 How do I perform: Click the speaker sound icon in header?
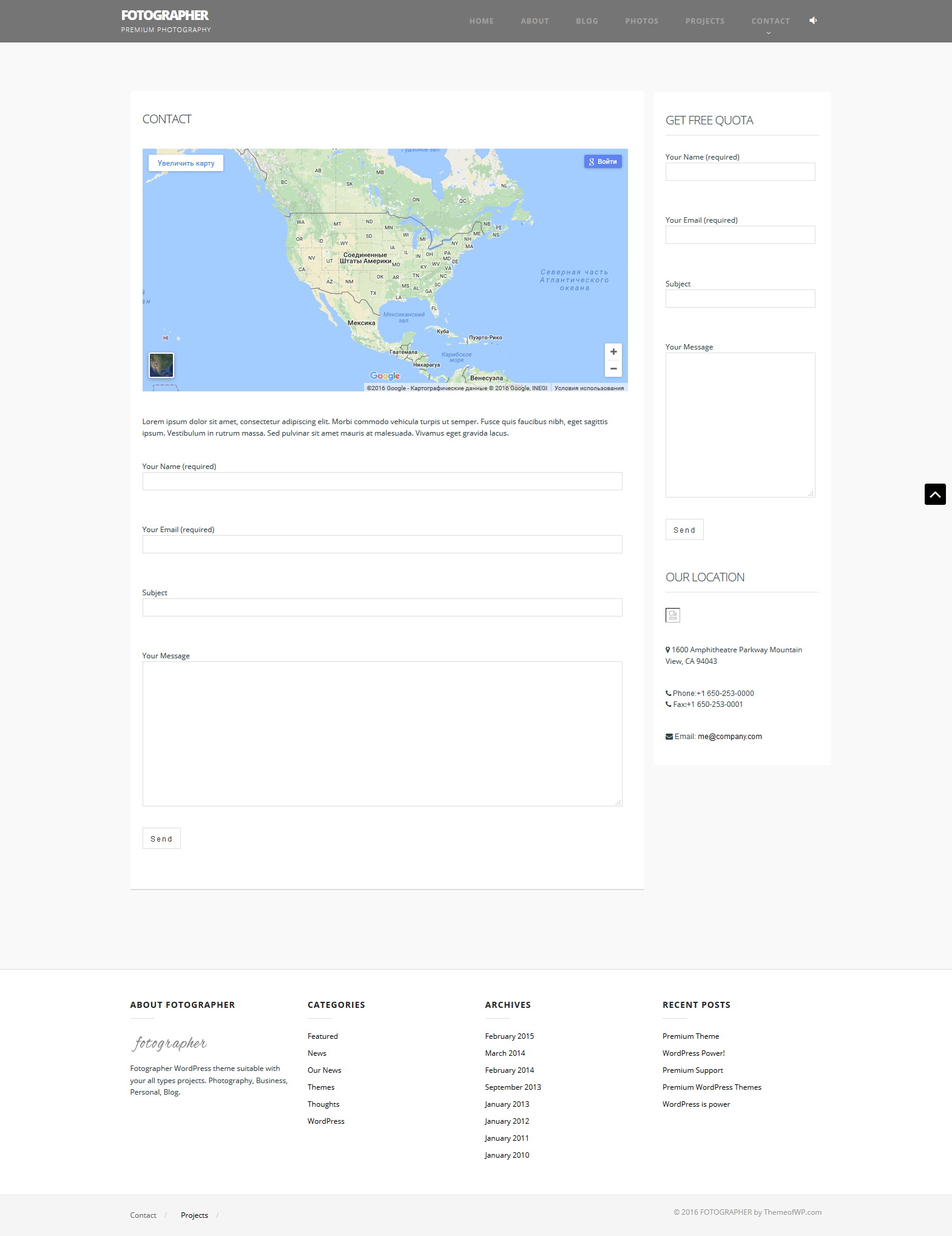[813, 21]
